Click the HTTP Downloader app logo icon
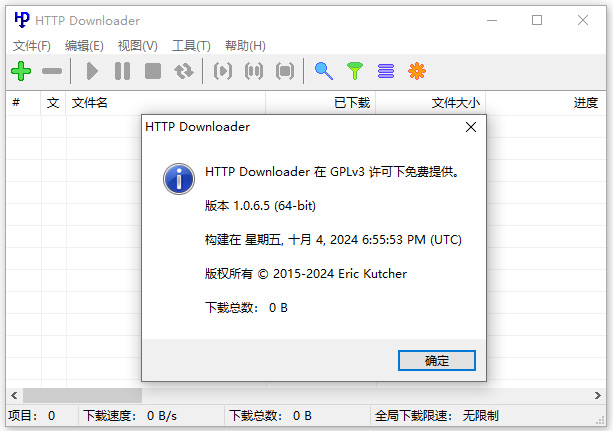 tap(22, 20)
